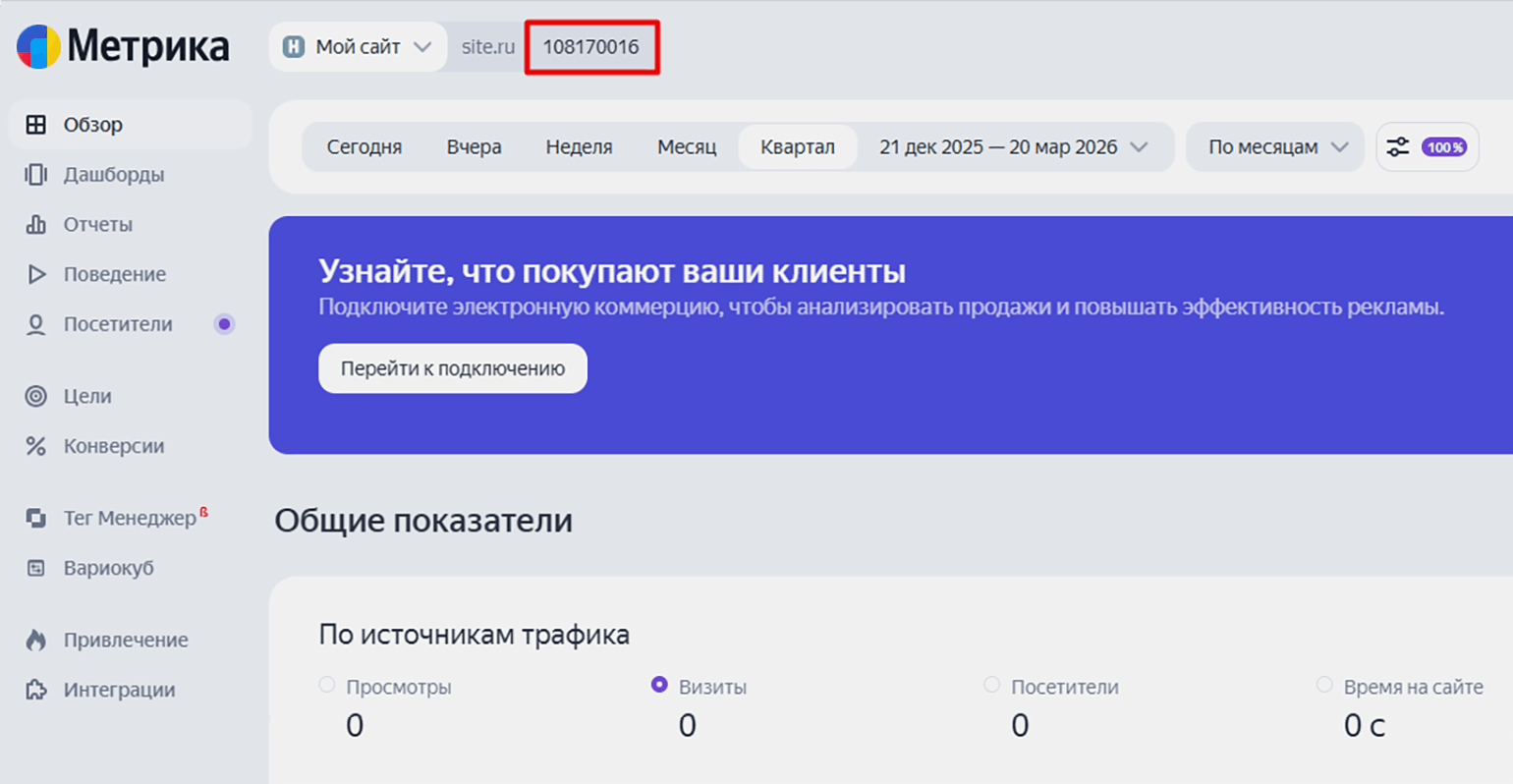Click the Поведение play icon
Image resolution: width=1513 pixels, height=784 pixels.
[x=36, y=275]
